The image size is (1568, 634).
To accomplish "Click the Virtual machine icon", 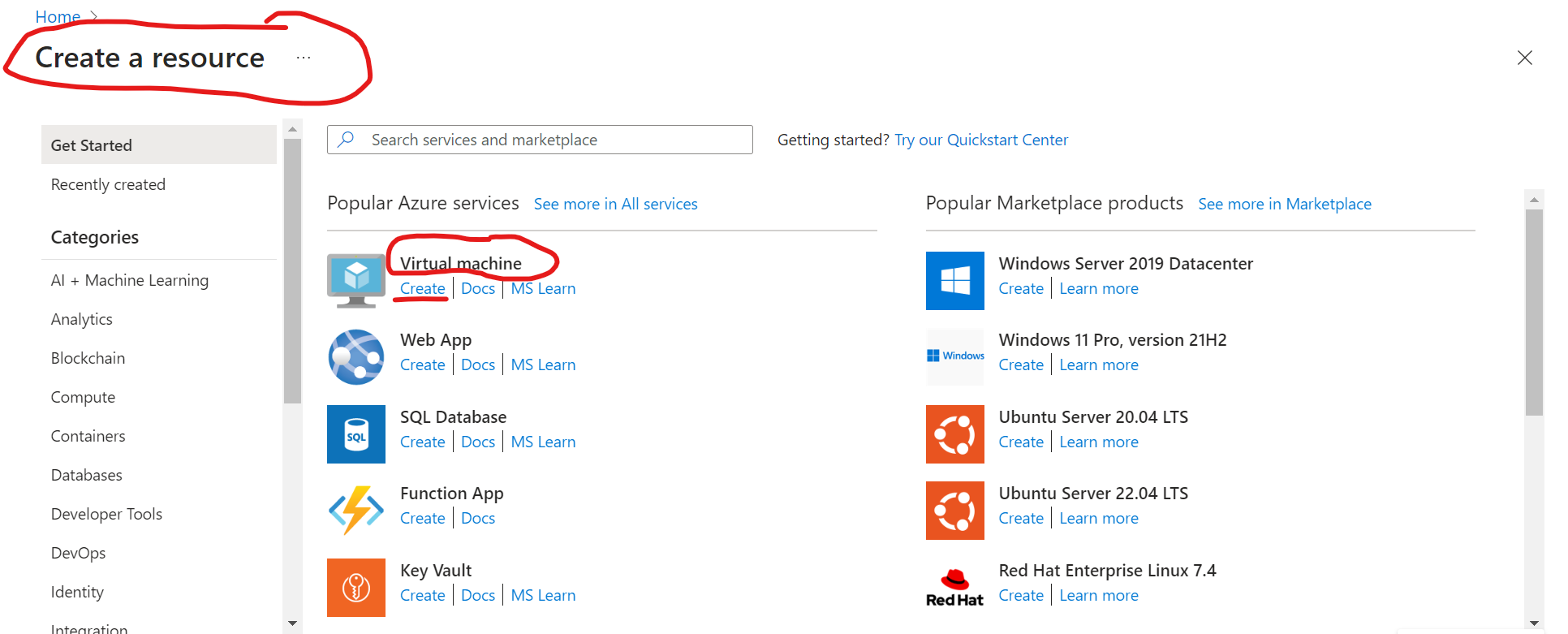I will (355, 280).
